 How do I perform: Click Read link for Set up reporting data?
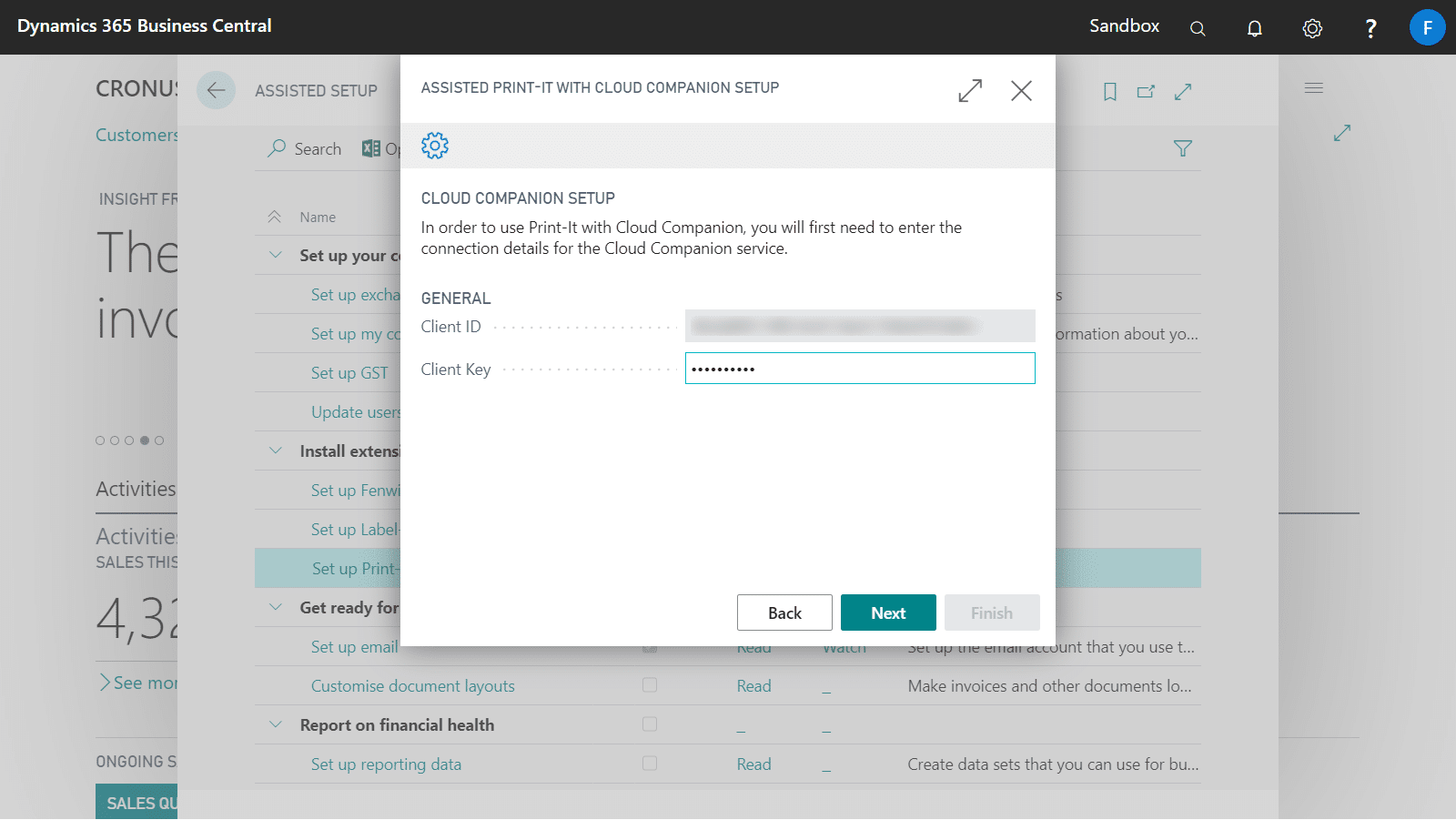click(753, 764)
